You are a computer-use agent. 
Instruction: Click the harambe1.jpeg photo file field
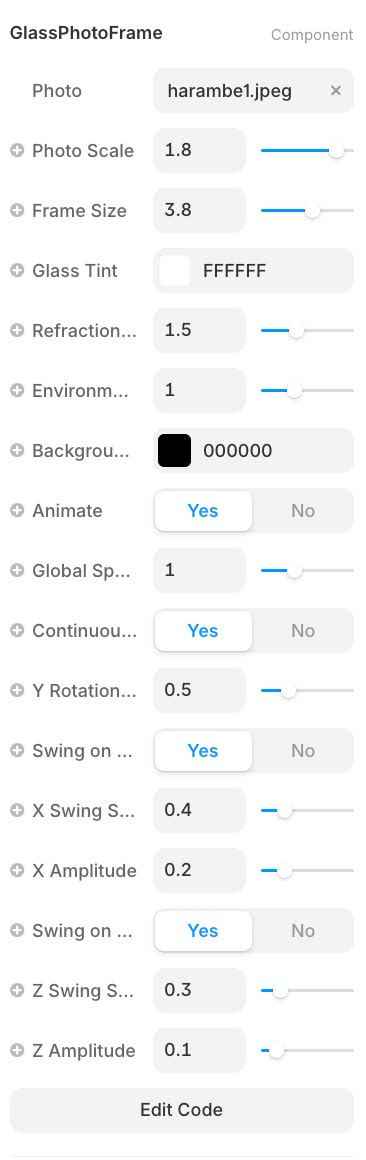tap(254, 91)
